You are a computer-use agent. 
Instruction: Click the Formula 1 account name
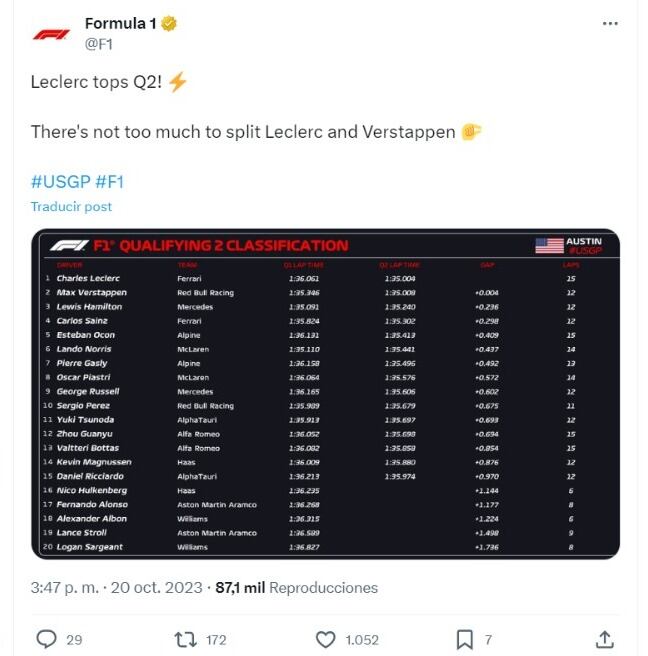121,23
